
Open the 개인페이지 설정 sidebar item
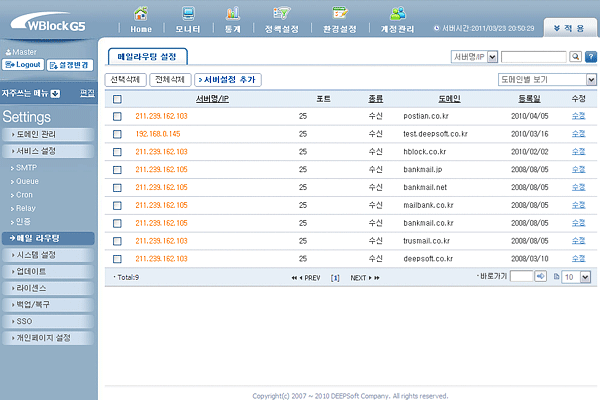[x=48, y=338]
